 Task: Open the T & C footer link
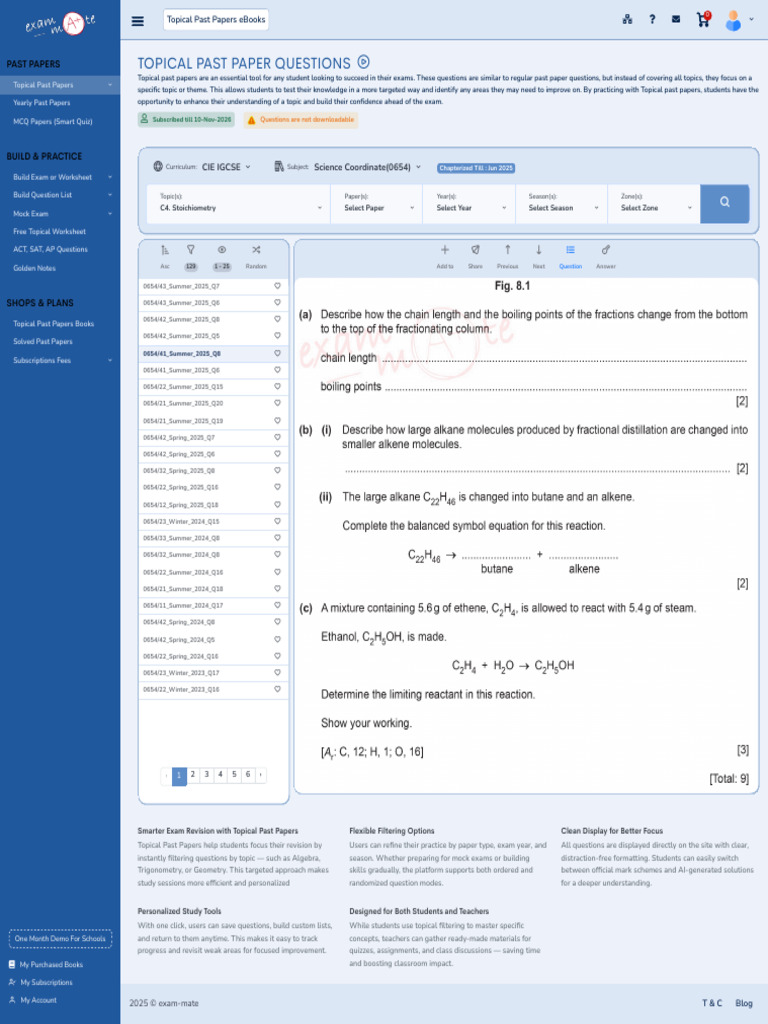712,1003
